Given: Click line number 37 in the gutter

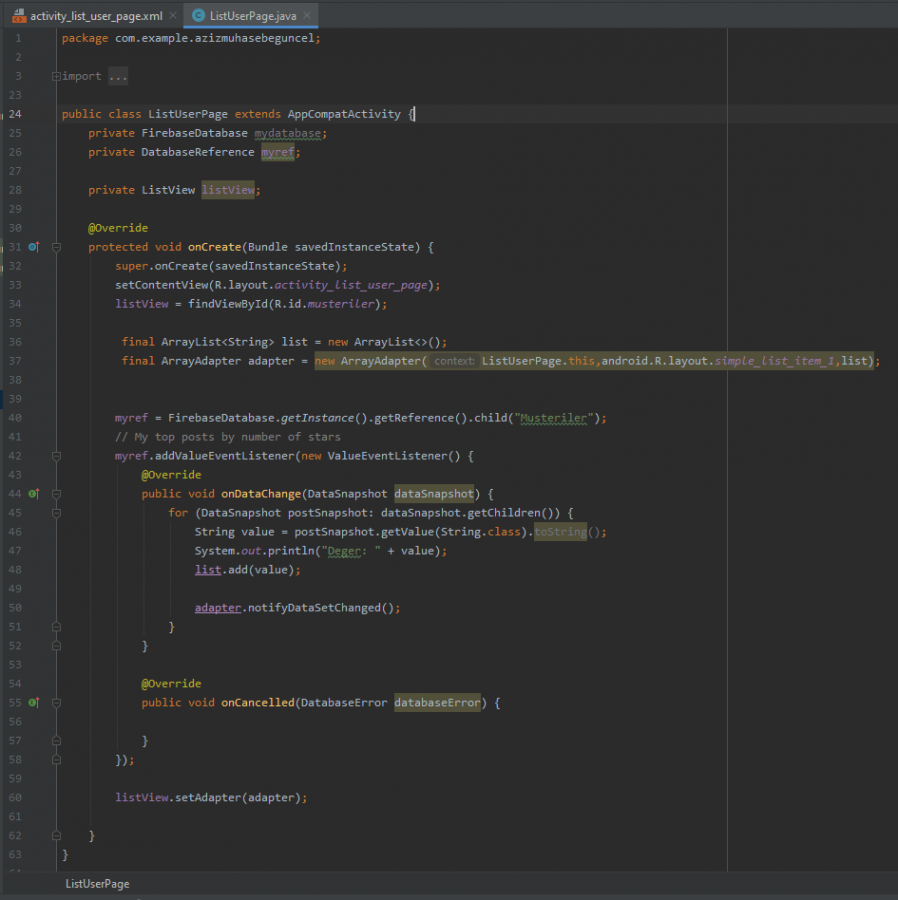Looking at the screenshot, I should 15,361.
